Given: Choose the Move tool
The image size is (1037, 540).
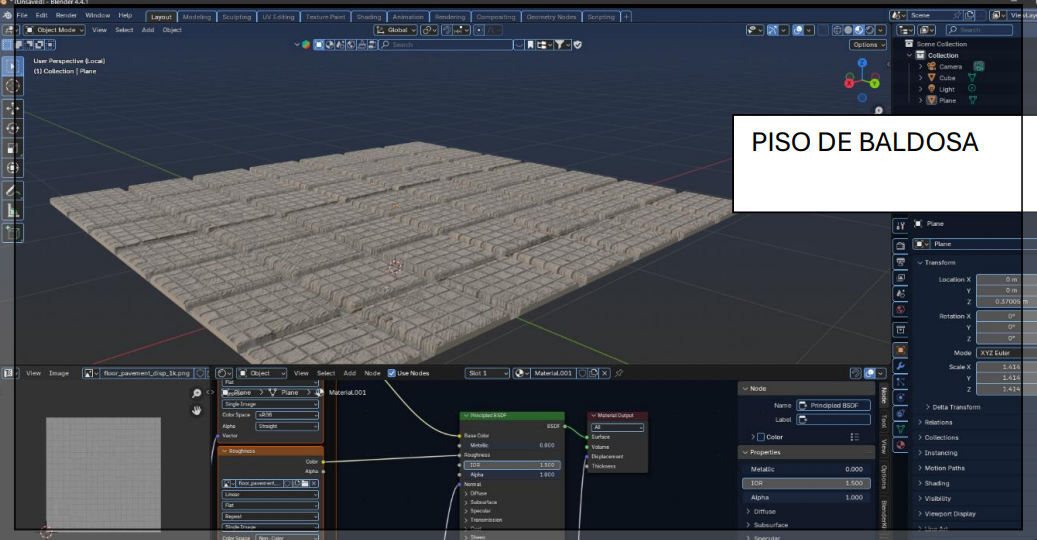Looking at the screenshot, I should tap(13, 109).
